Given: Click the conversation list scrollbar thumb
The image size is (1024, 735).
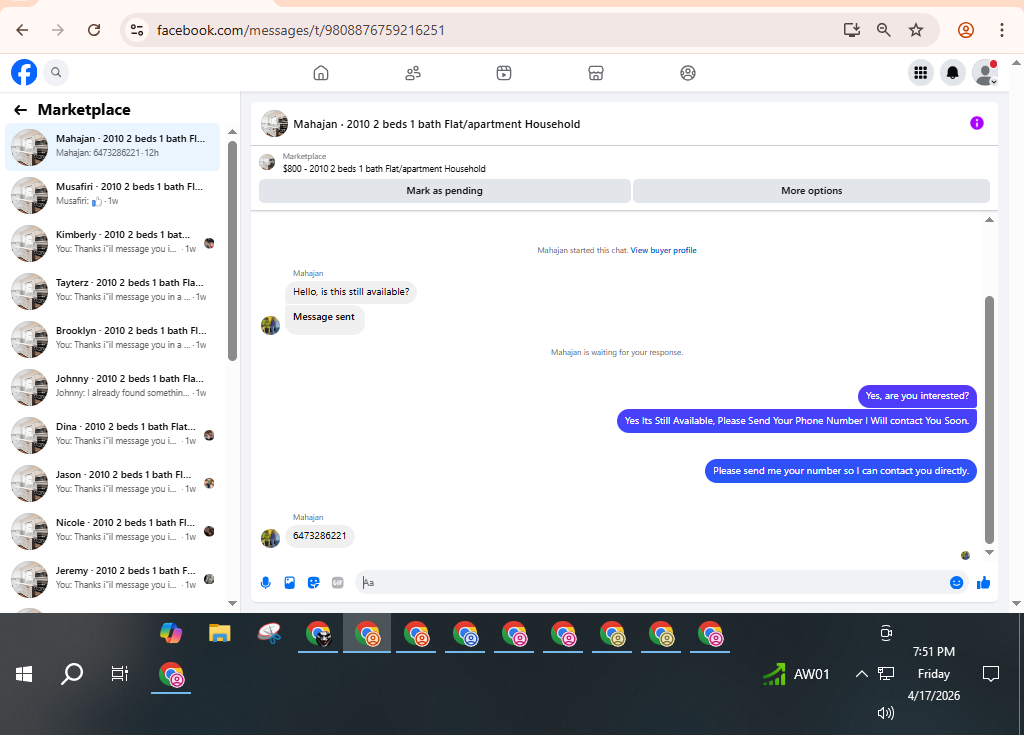Looking at the screenshot, I should 232,251.
